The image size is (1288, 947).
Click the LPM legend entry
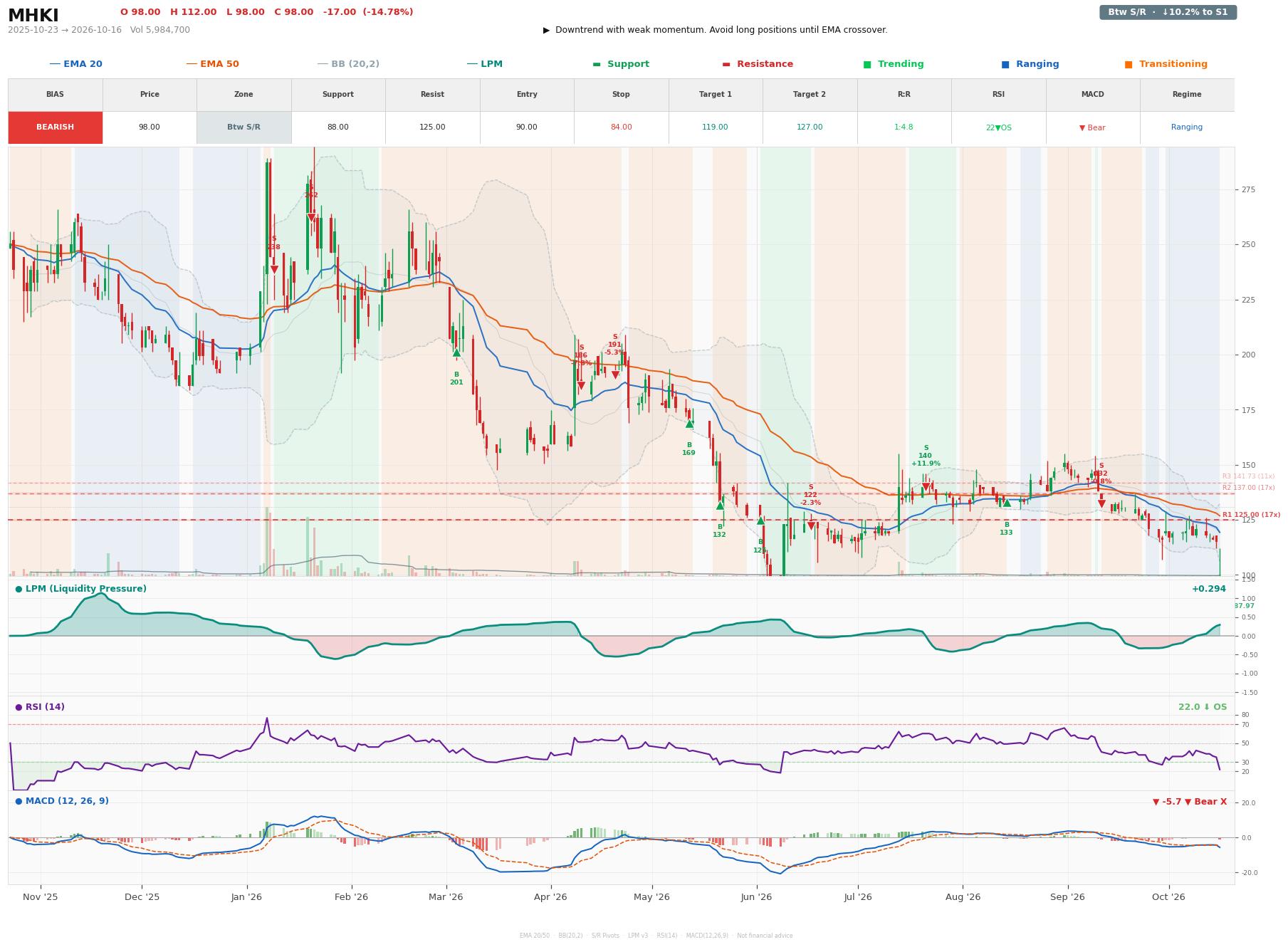coord(484,64)
